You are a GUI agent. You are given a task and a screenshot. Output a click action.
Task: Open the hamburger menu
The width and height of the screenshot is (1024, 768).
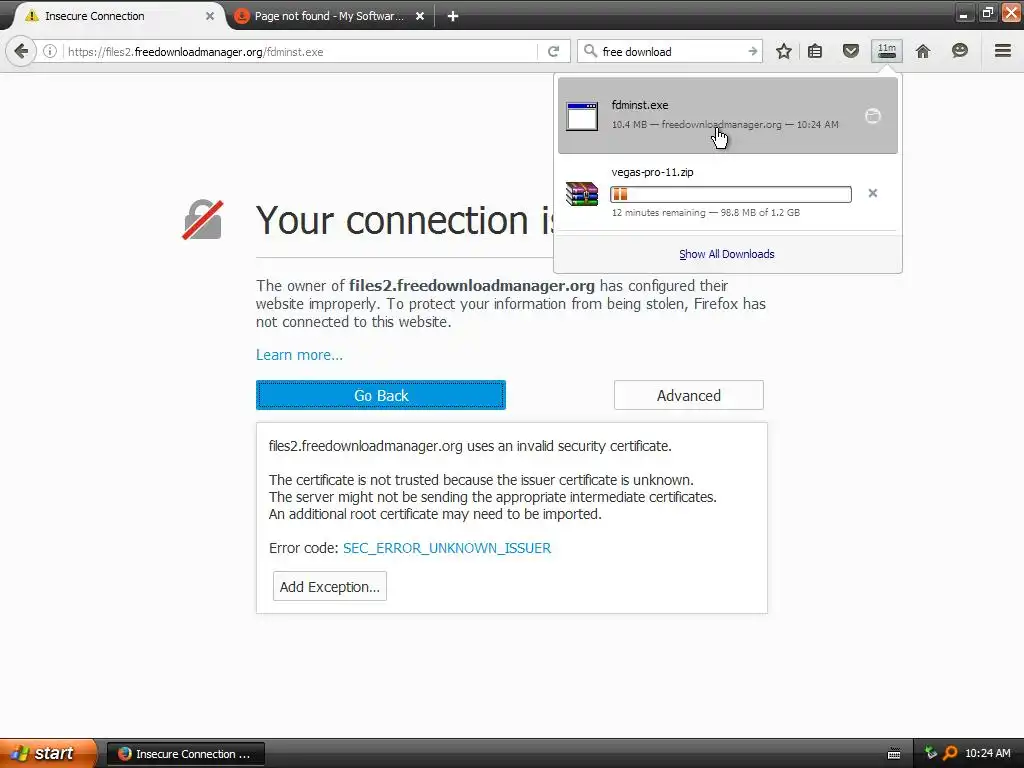point(1002,51)
